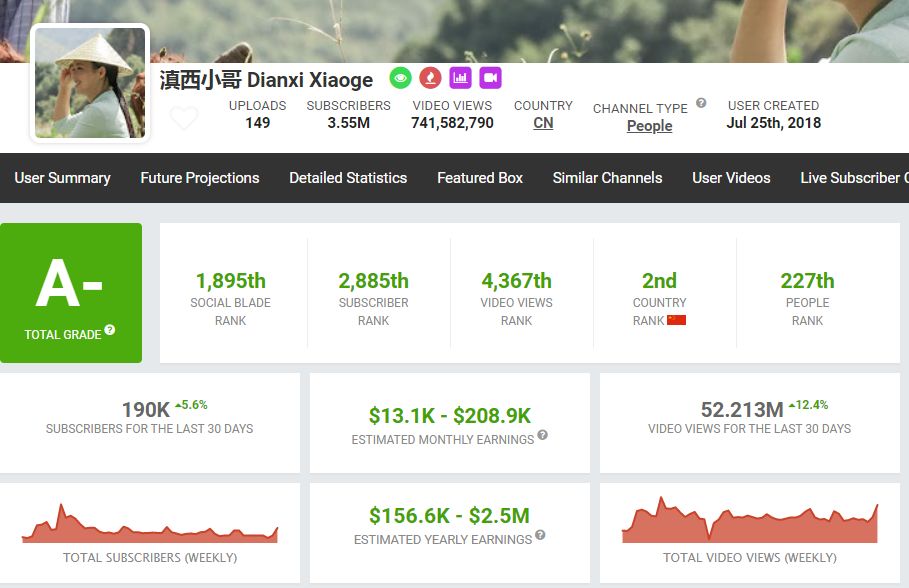Click the 2nd country rank value
Viewport: 909px width, 588px height.
(659, 281)
